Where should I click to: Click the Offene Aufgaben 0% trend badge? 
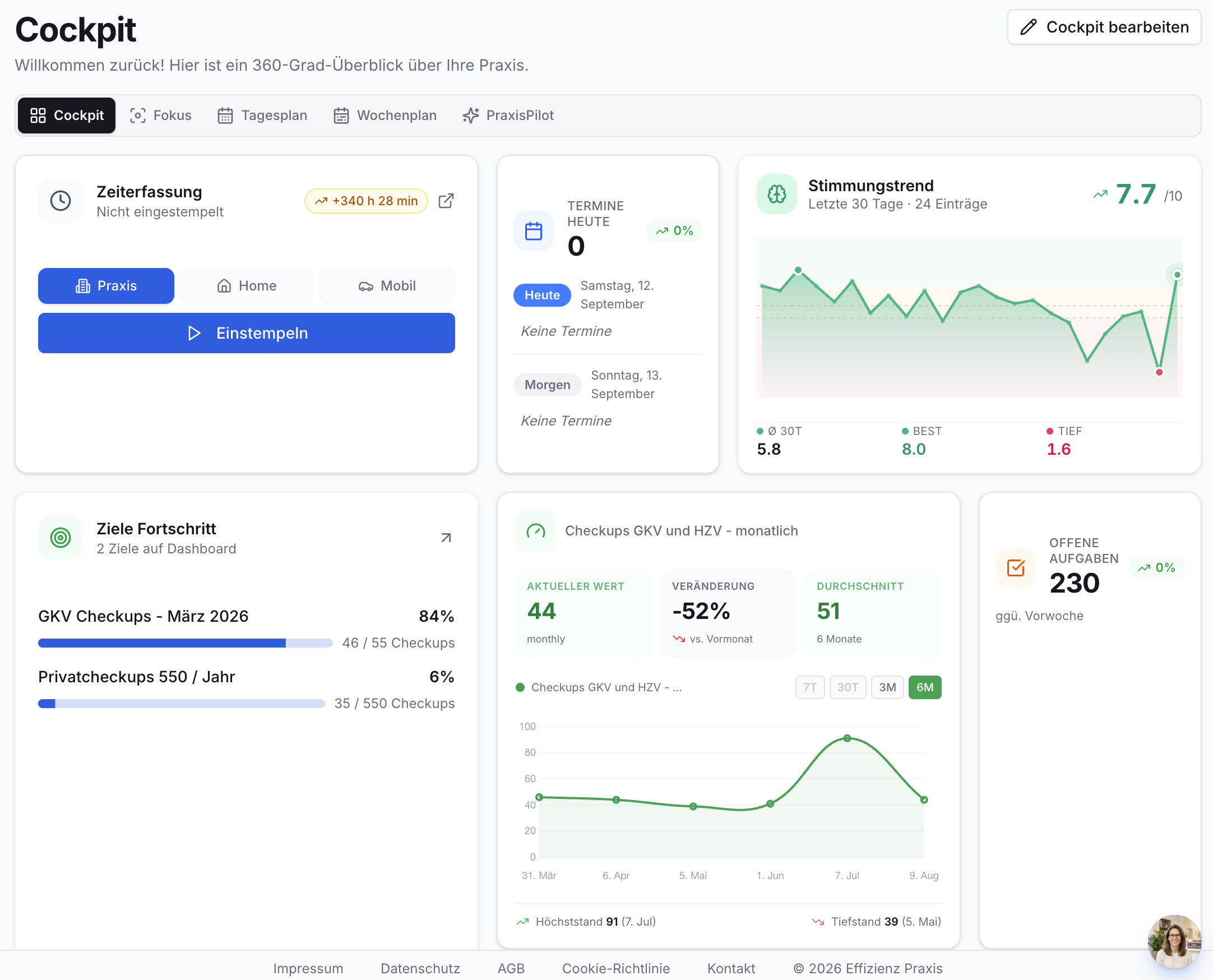coord(1156,567)
